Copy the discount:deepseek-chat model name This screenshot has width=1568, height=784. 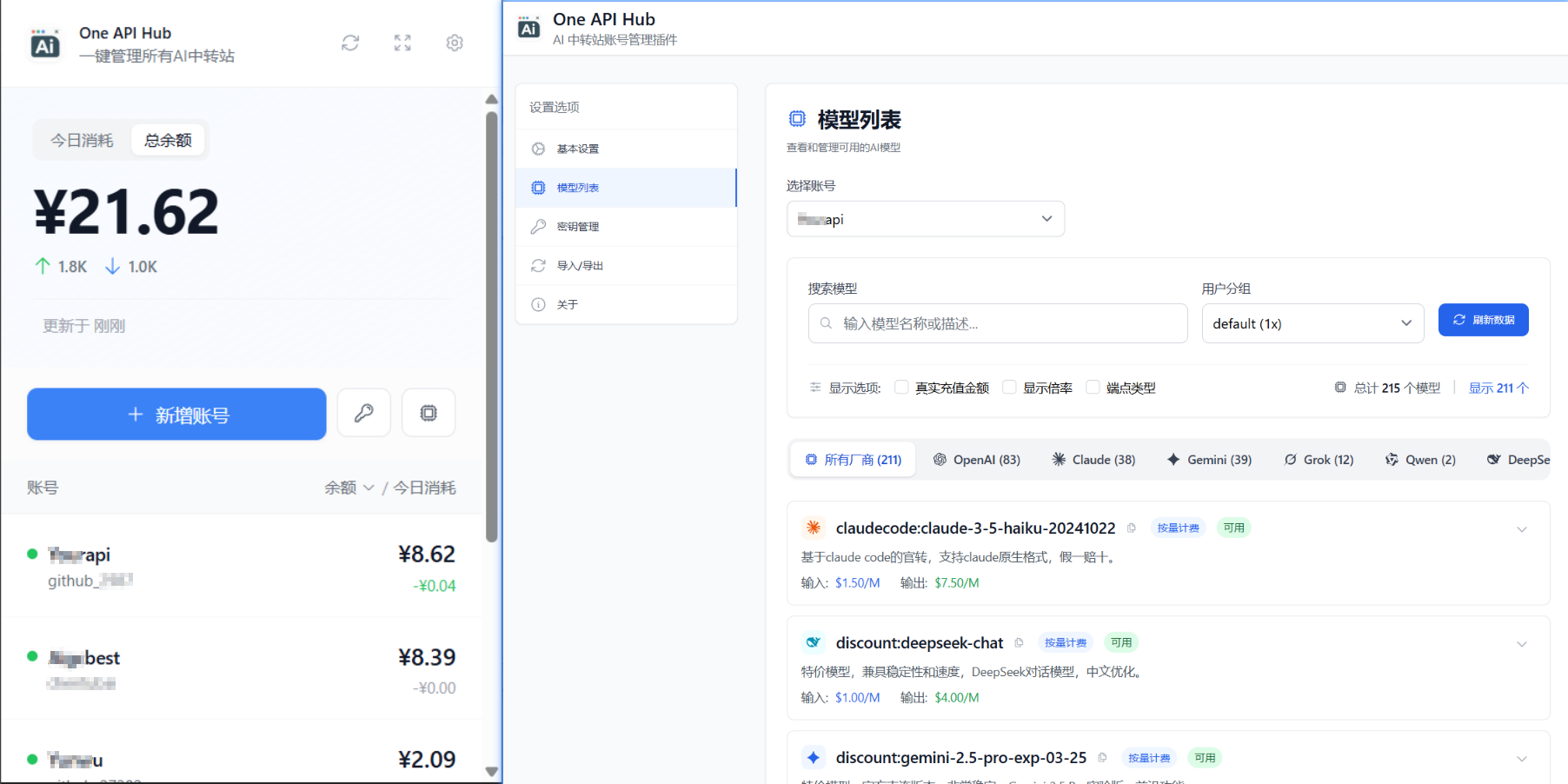point(1019,642)
